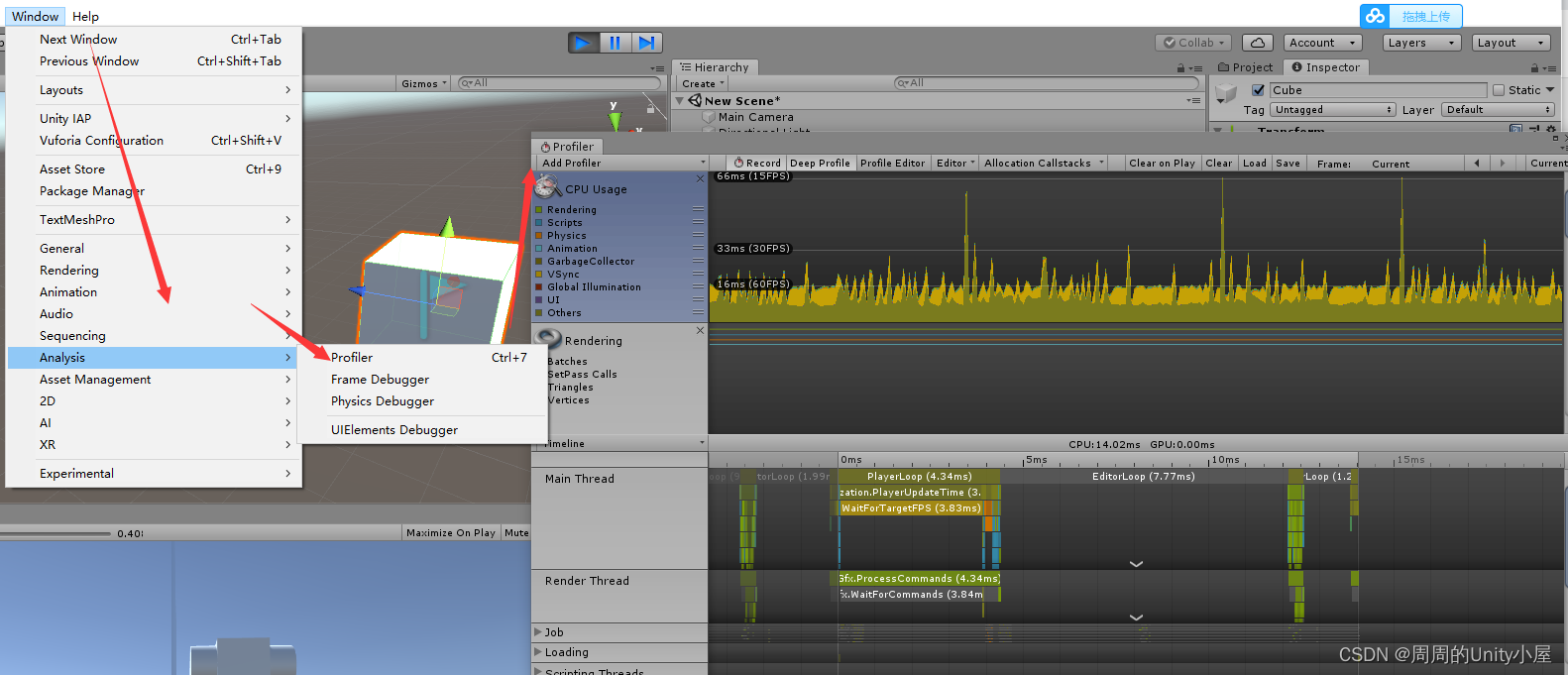1568x675 pixels.
Task: Click Clear on Play button
Action: tap(1162, 163)
